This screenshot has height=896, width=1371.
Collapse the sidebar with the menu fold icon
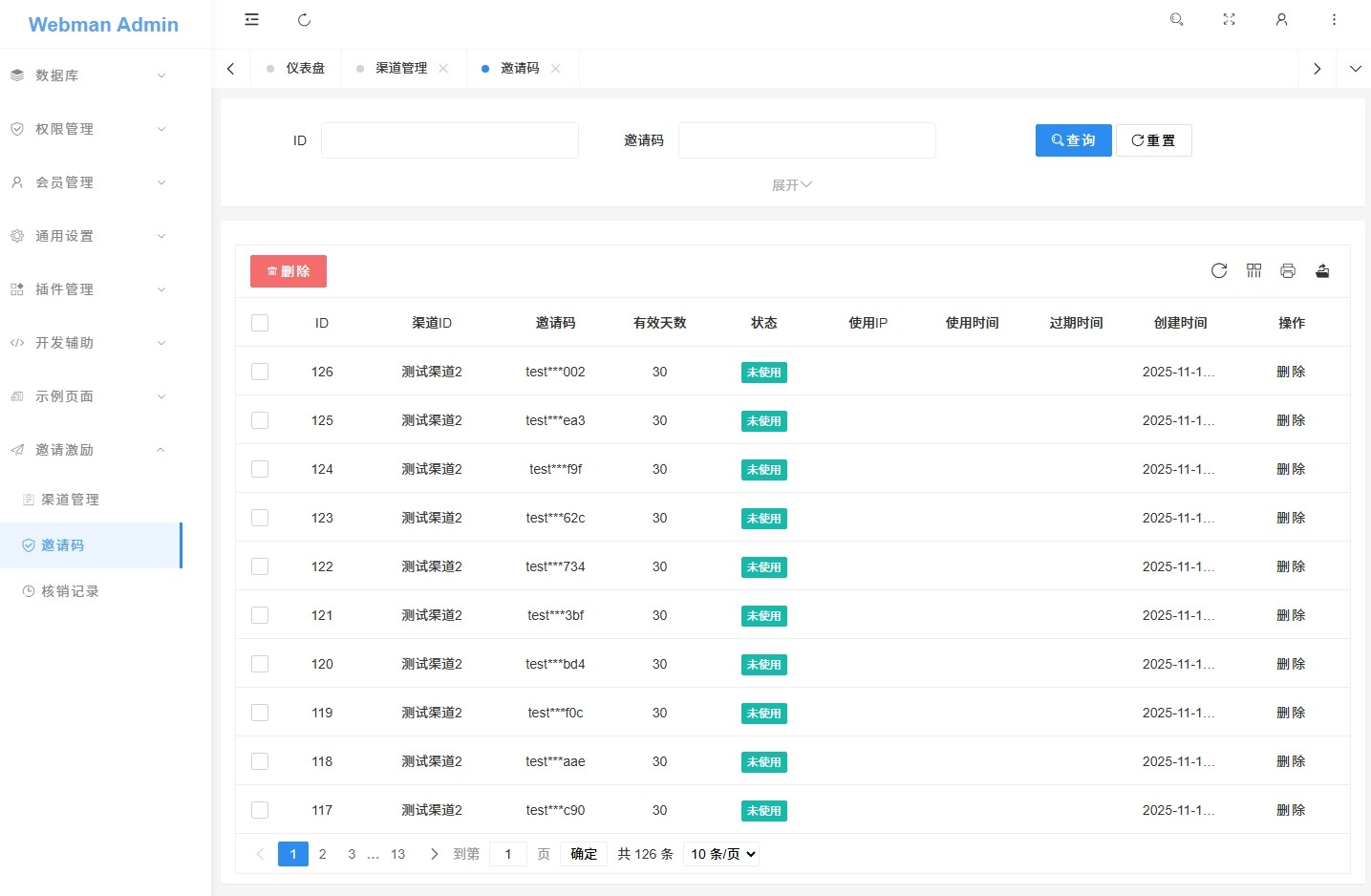251,20
